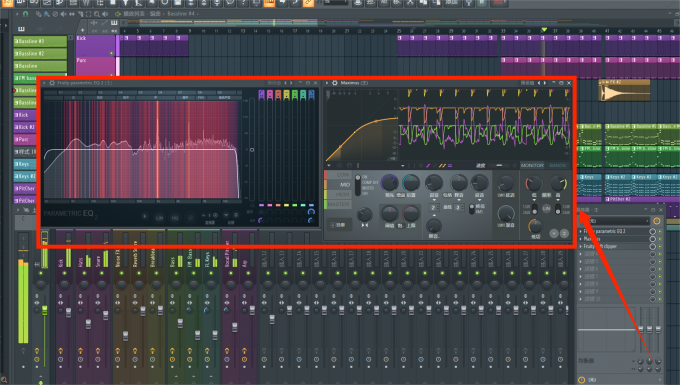Select the Bassline #2 pattern in the picker
The width and height of the screenshot is (680, 385).
40,53
